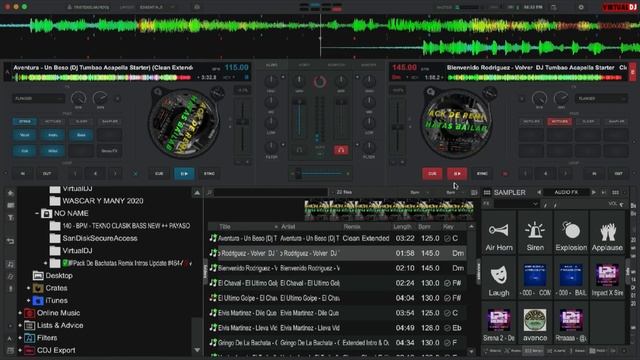The height and width of the screenshot is (360, 640).
Task: Click the NO NAME drive icon
Action: tap(47, 213)
